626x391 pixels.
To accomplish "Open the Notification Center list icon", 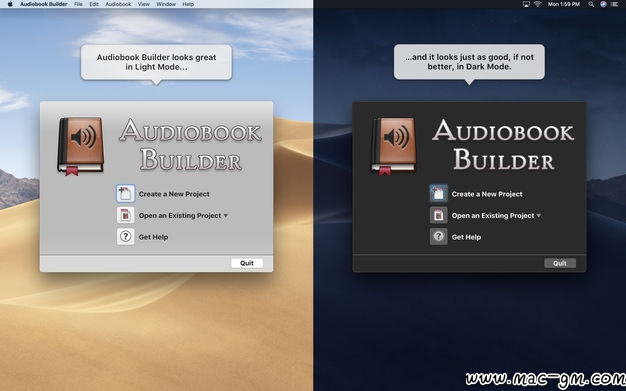I will [x=614, y=4].
